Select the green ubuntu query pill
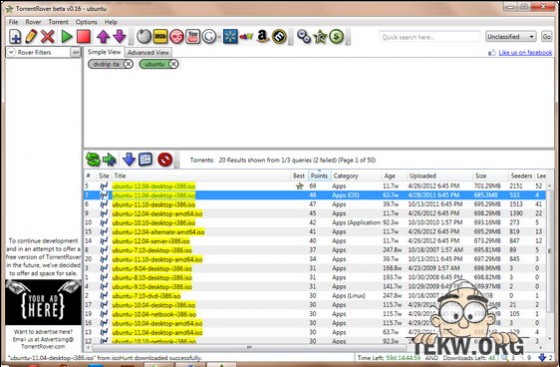 [154, 64]
